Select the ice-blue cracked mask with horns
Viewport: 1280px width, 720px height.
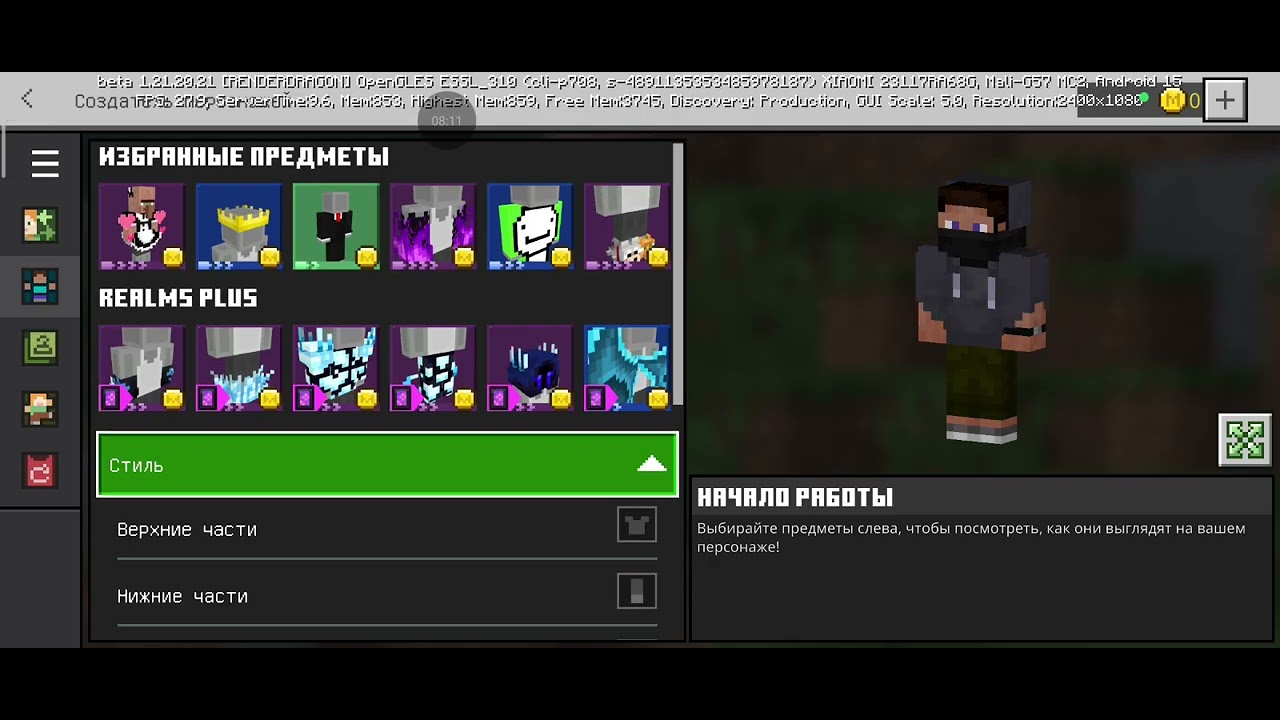coord(336,368)
